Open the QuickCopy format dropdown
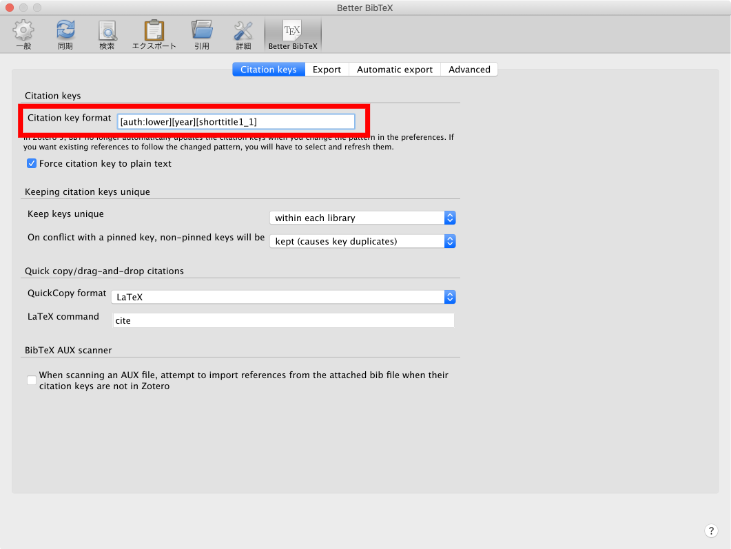The image size is (731, 549). 284,297
